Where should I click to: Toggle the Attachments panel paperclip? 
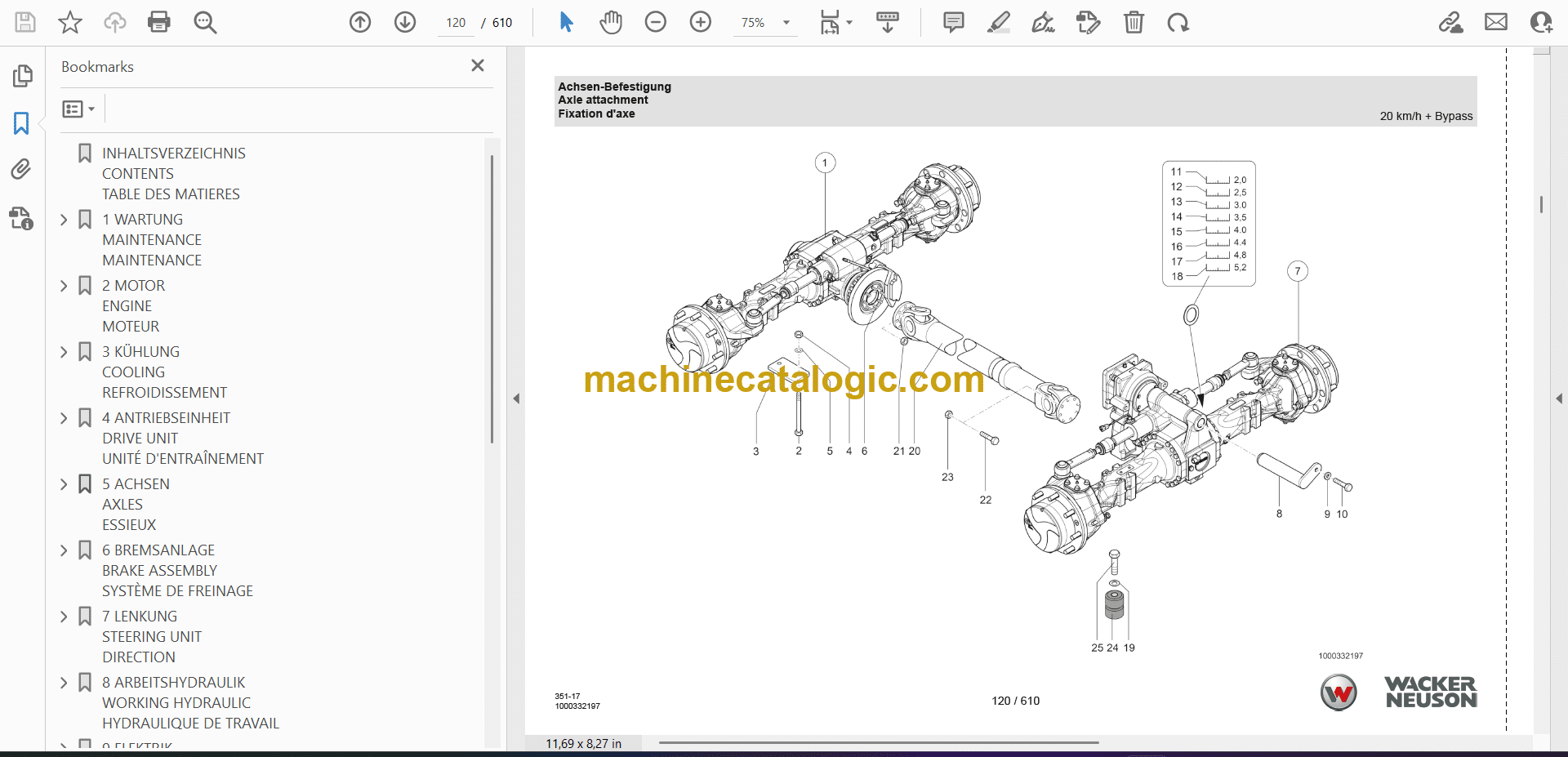pyautogui.click(x=21, y=169)
